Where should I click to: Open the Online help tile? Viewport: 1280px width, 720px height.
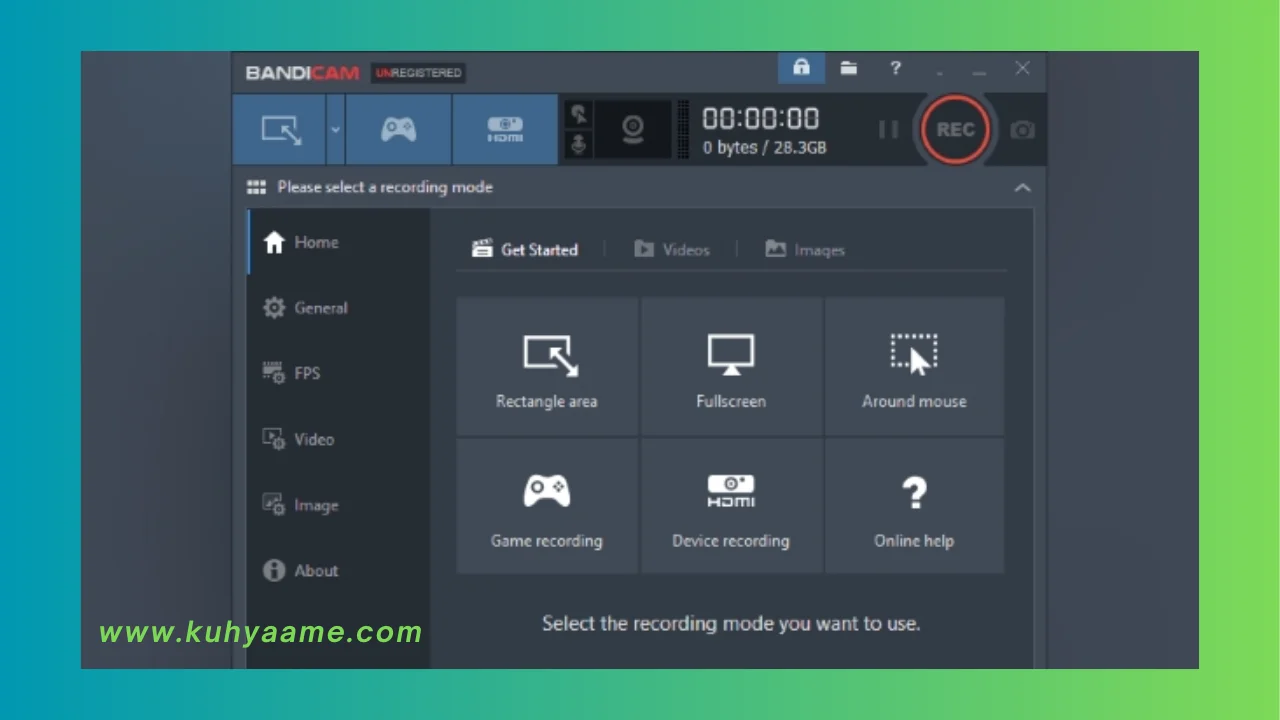(x=914, y=505)
